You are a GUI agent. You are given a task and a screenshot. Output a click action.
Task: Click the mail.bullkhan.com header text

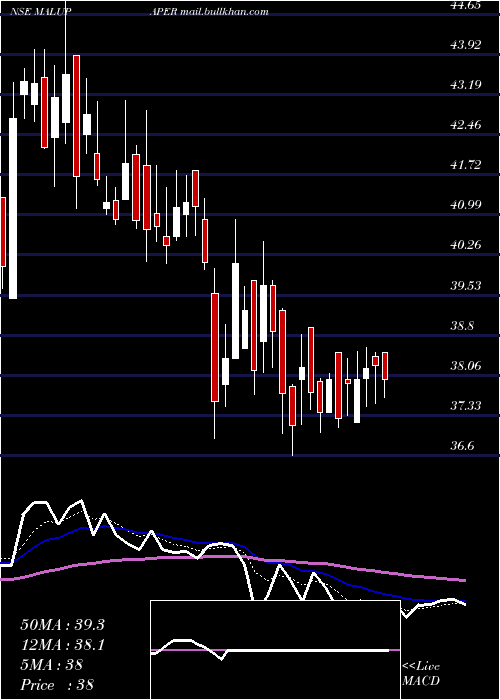pyautogui.click(x=225, y=12)
